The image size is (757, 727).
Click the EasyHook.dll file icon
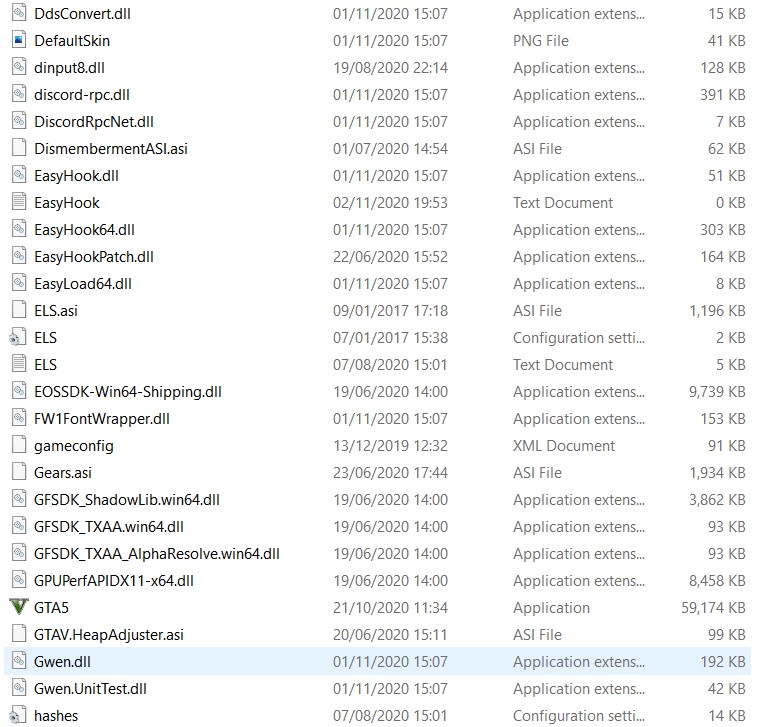[19, 175]
